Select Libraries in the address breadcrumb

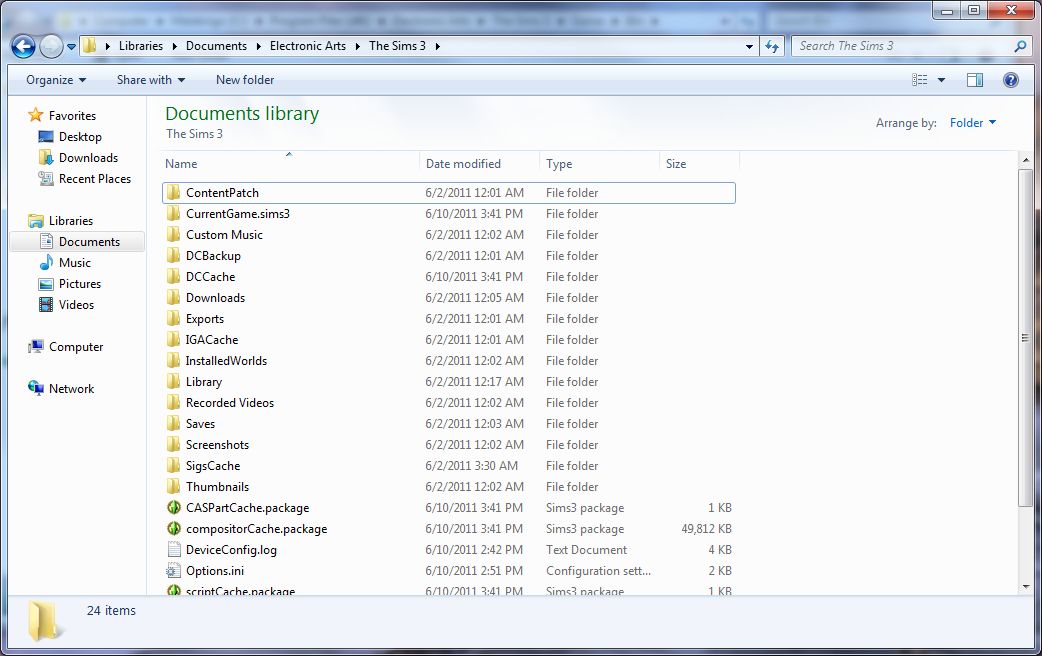point(140,46)
